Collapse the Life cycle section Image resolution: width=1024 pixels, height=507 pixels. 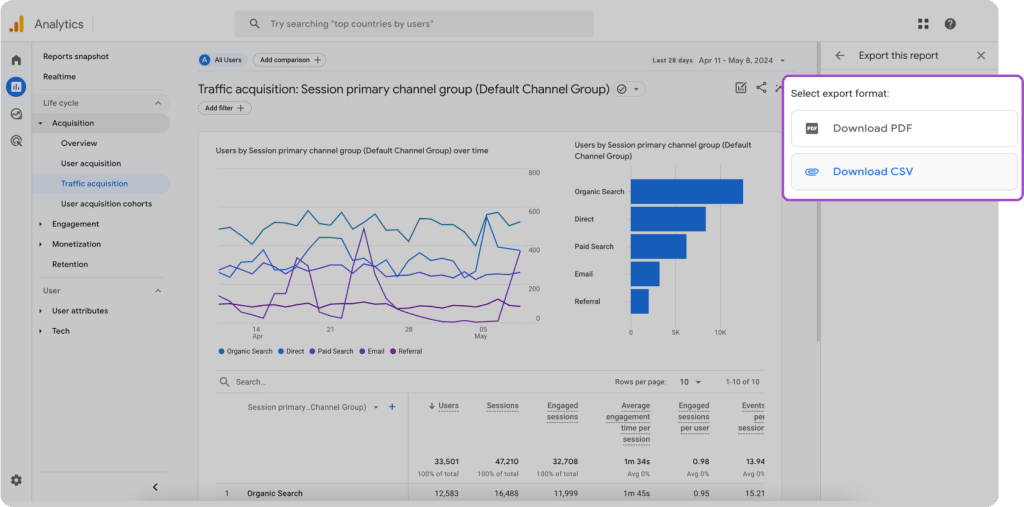158,103
